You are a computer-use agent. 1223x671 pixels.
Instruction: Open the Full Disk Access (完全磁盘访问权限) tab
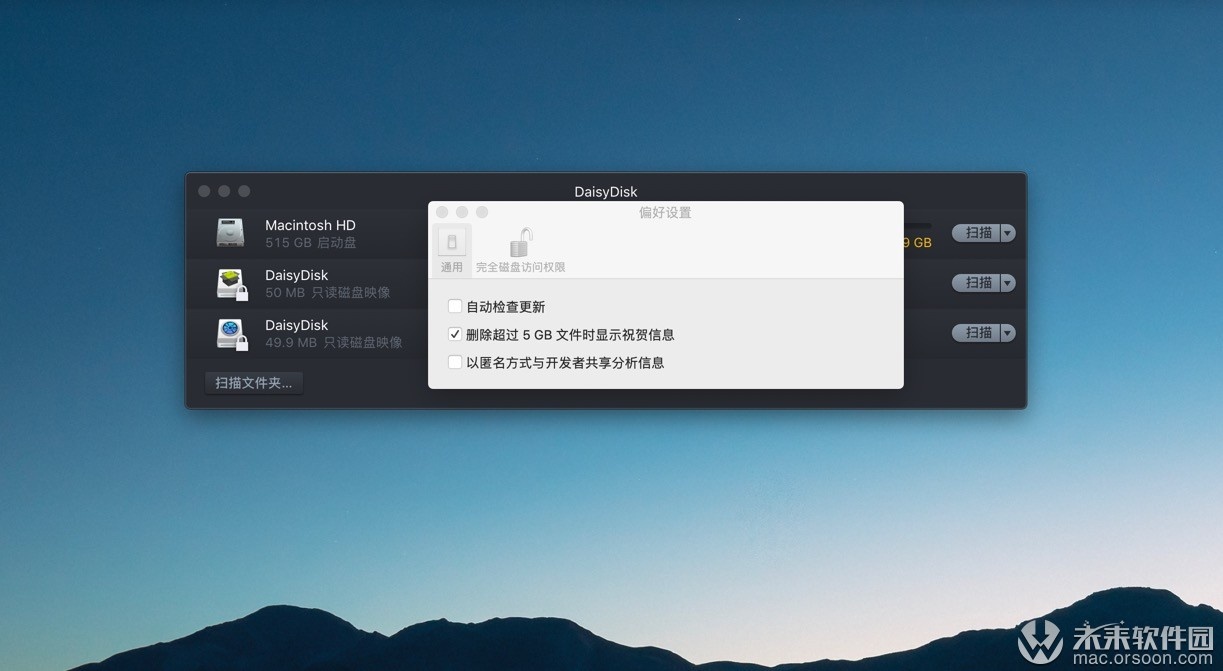click(x=520, y=251)
